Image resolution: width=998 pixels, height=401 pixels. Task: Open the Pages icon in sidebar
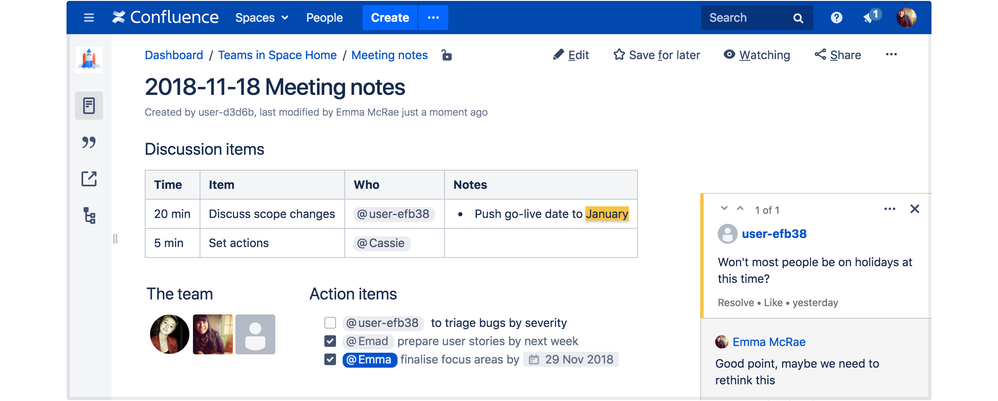coord(89,106)
